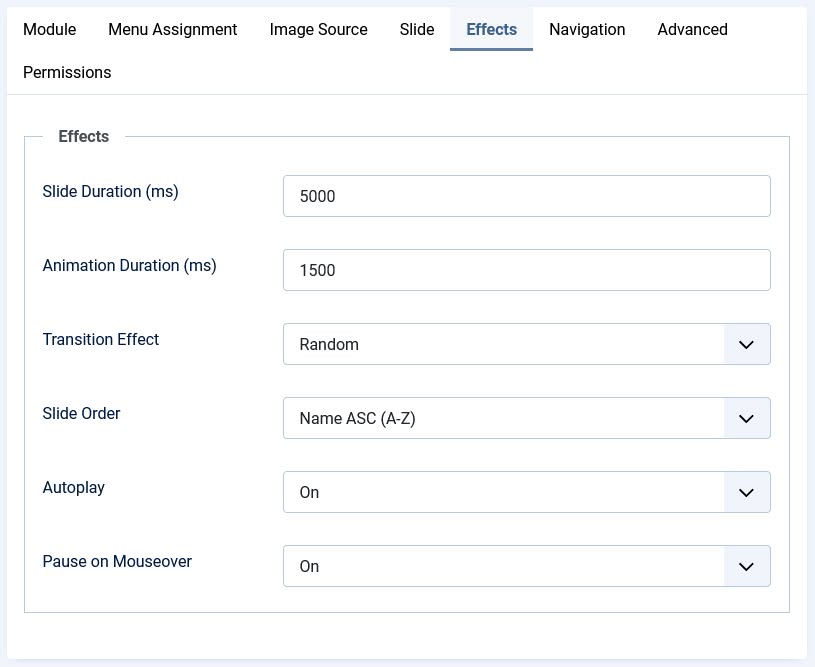Open the Permissions tab

pos(67,72)
